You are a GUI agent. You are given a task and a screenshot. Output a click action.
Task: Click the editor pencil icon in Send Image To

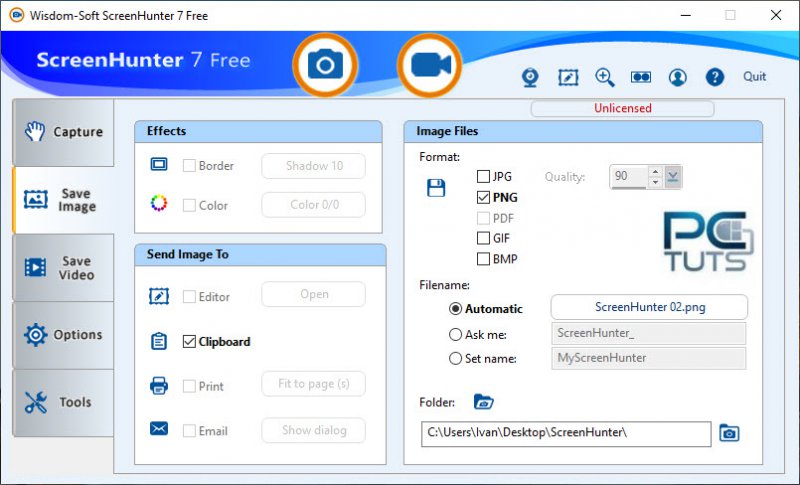tap(159, 296)
